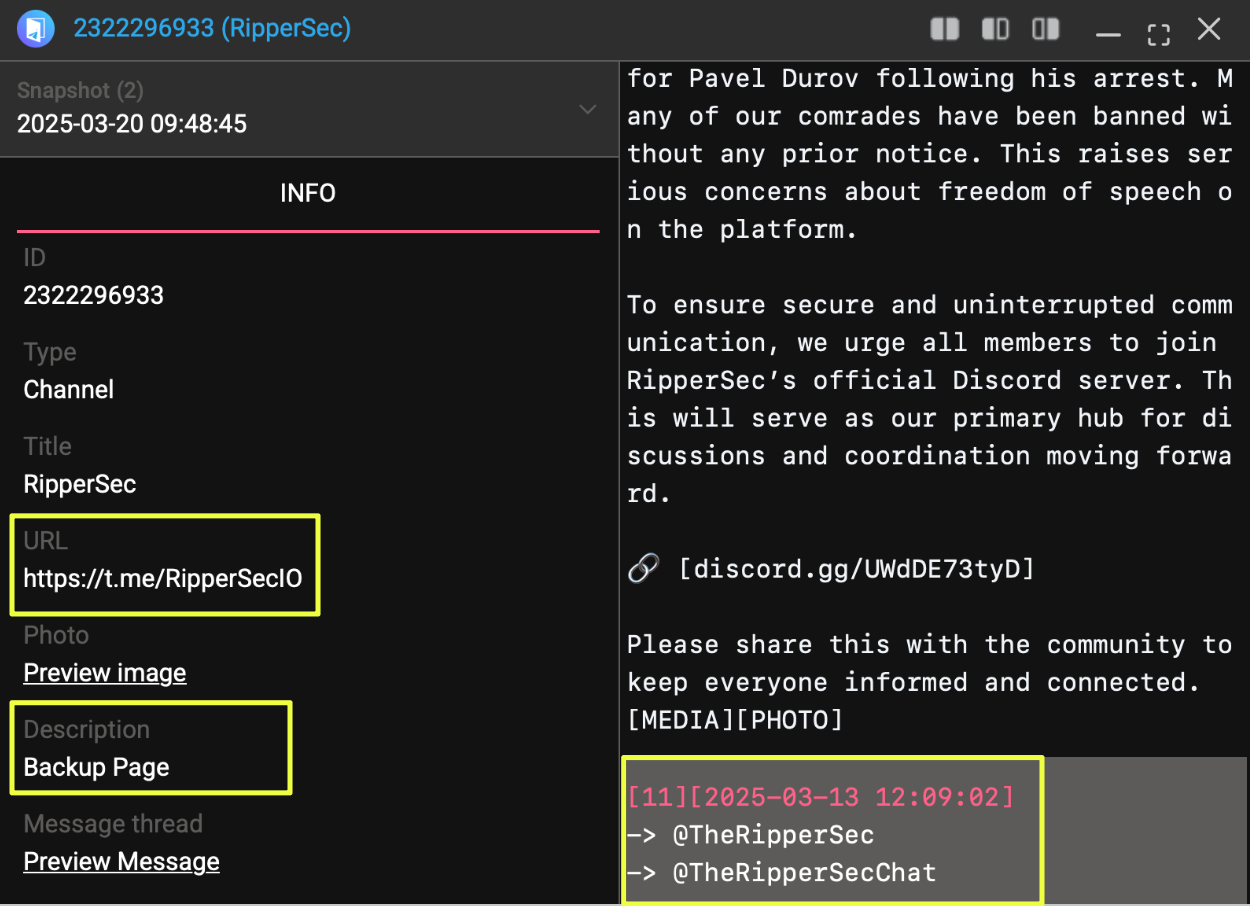
Task: Click the blue app icon beside the title
Action: coord(36,28)
